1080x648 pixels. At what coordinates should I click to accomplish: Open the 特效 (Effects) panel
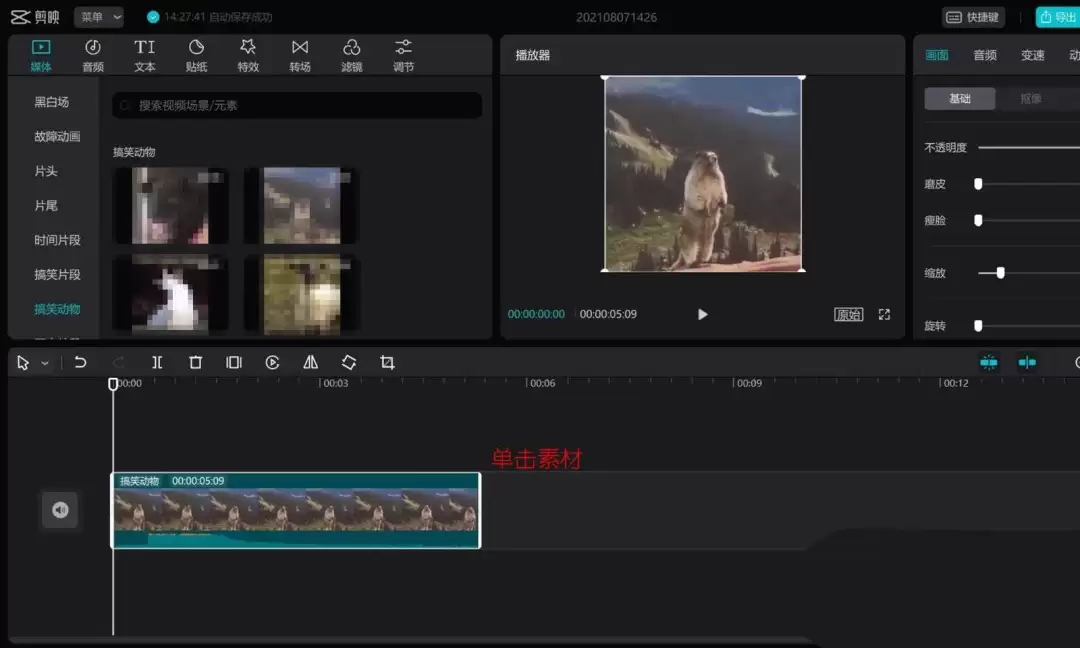click(249, 53)
